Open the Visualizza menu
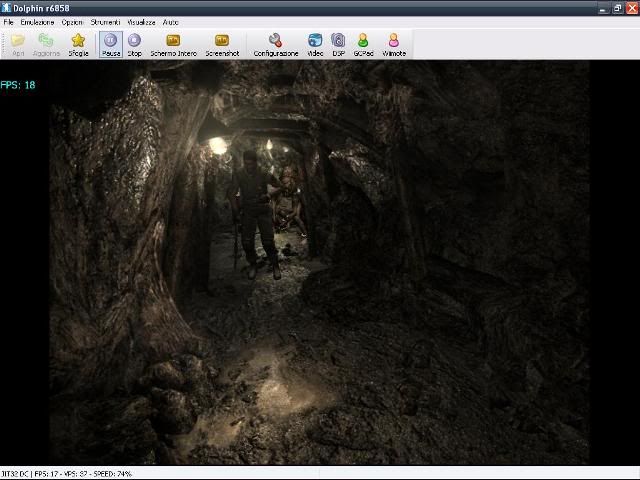Viewport: 640px width, 480px height. pos(141,22)
